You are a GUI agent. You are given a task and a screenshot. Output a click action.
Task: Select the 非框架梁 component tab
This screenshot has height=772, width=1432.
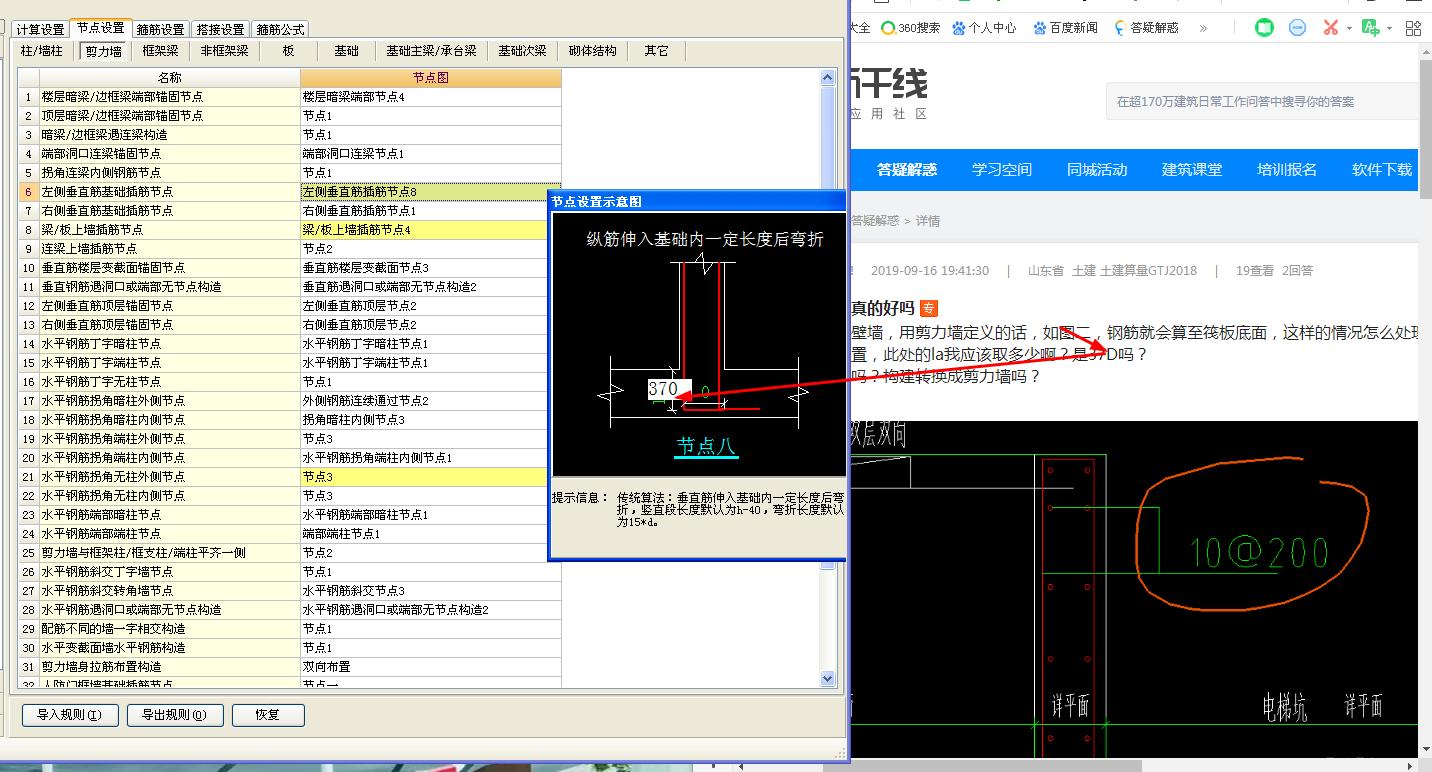tap(224, 51)
